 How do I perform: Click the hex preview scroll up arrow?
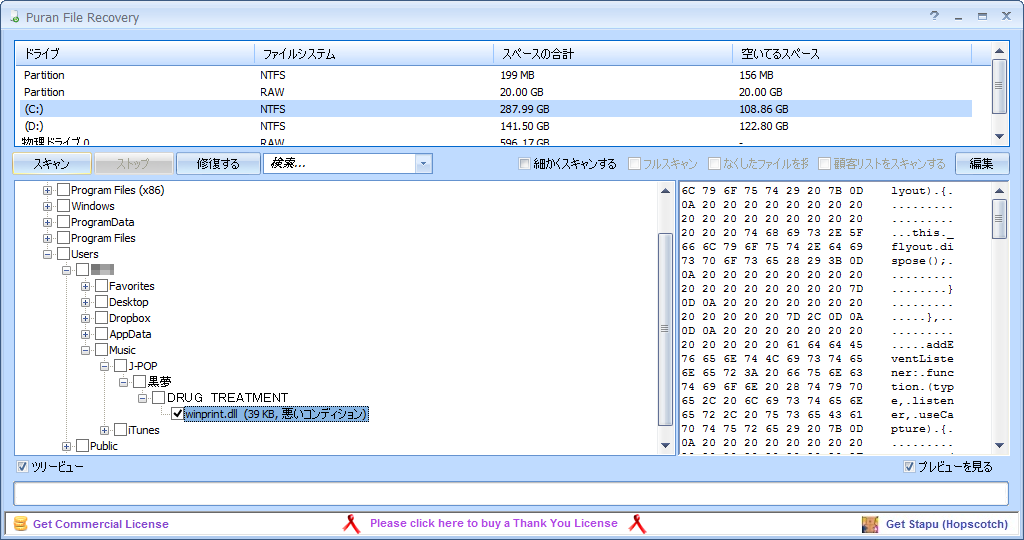(x=999, y=191)
